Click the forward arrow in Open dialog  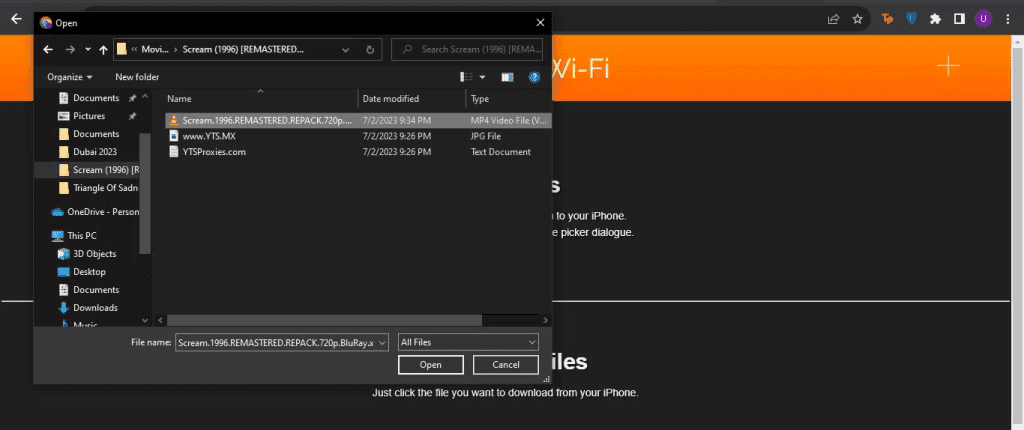[x=70, y=50]
